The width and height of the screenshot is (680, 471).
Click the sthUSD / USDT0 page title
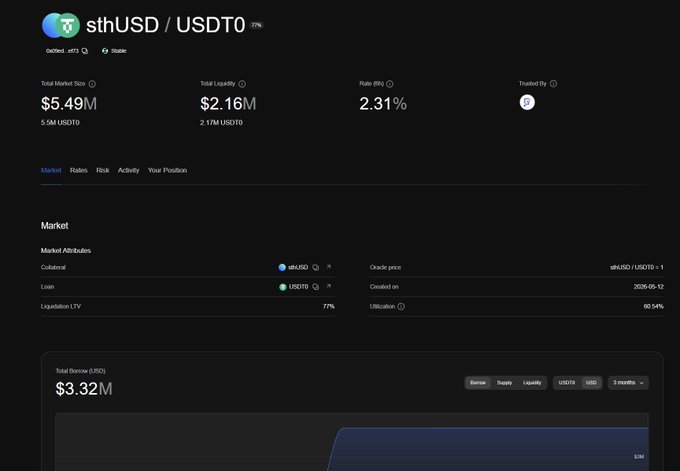point(166,25)
